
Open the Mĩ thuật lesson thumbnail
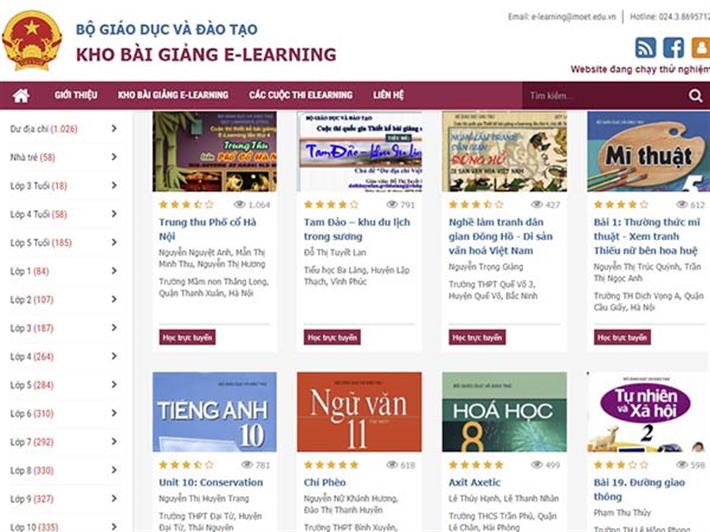[648, 152]
